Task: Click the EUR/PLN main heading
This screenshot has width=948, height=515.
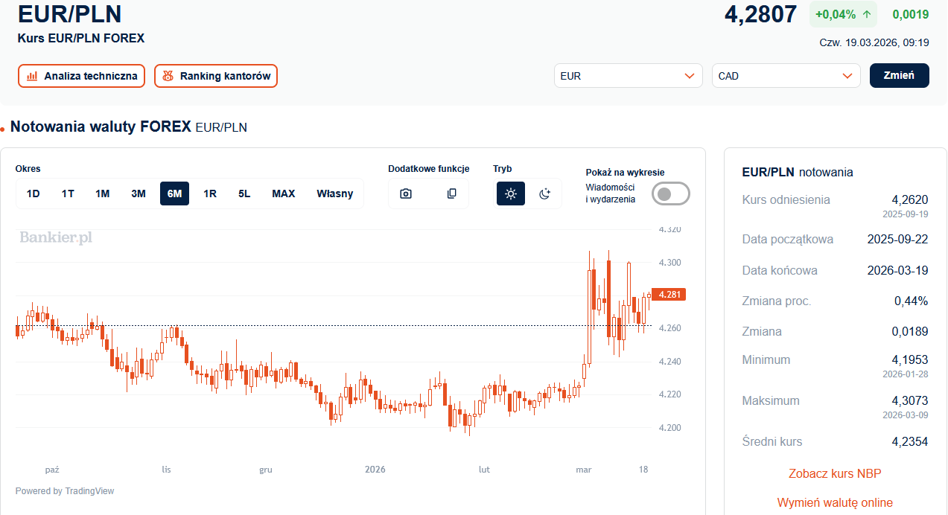Action: 70,13
